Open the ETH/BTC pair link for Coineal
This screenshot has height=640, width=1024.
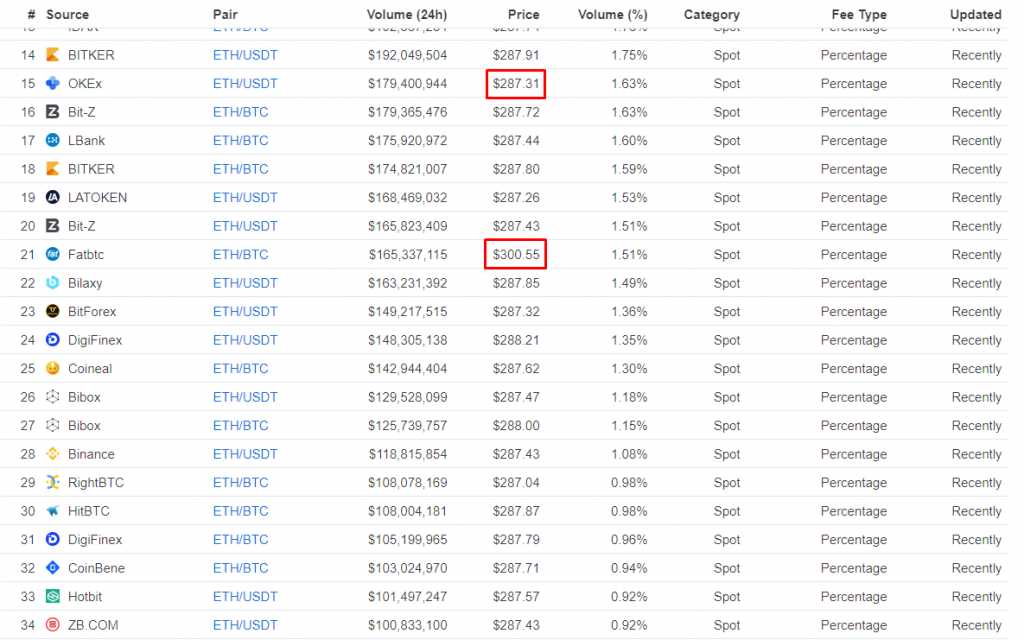pos(241,368)
